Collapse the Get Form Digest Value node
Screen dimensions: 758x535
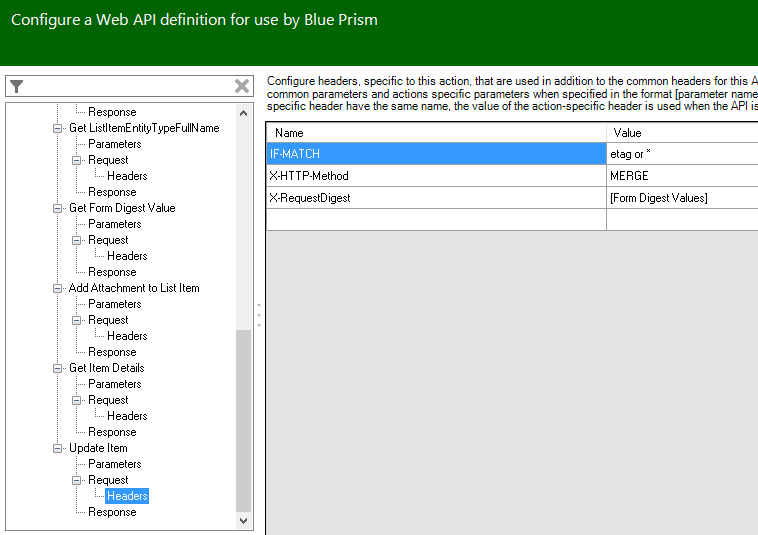pyautogui.click(x=57, y=208)
